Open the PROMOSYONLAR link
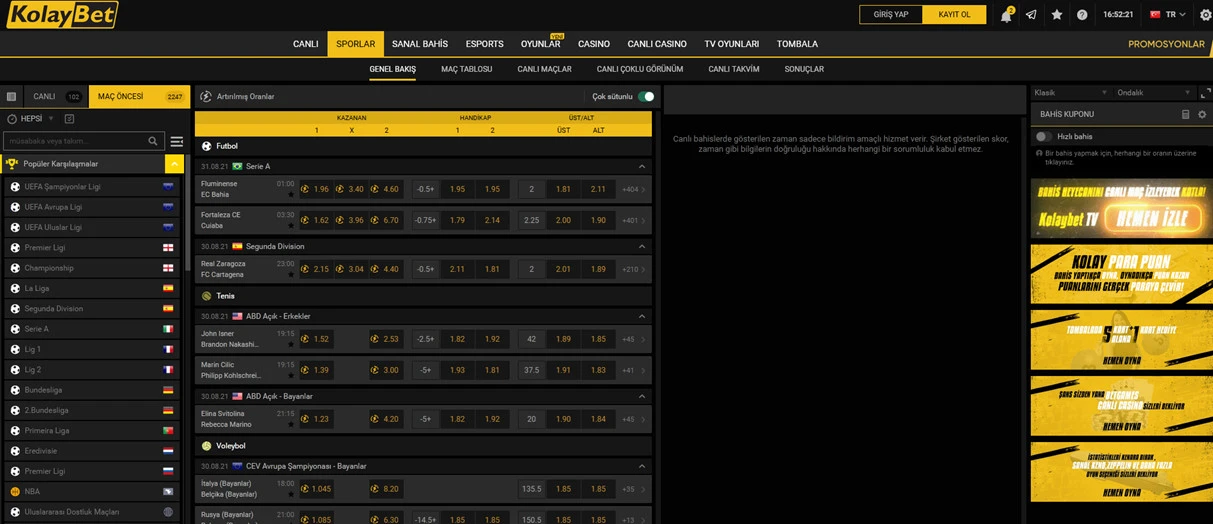The width and height of the screenshot is (1213, 524). pyautogui.click(x=1166, y=44)
